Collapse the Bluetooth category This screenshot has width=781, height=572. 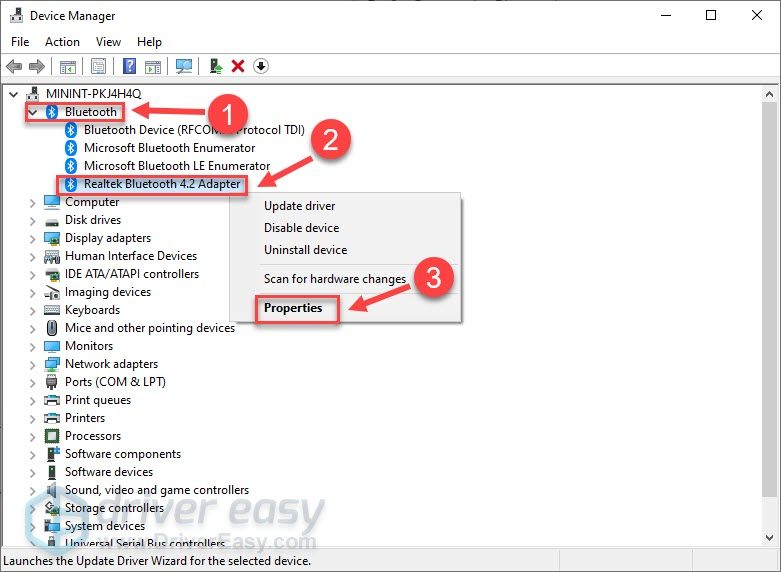[33, 112]
